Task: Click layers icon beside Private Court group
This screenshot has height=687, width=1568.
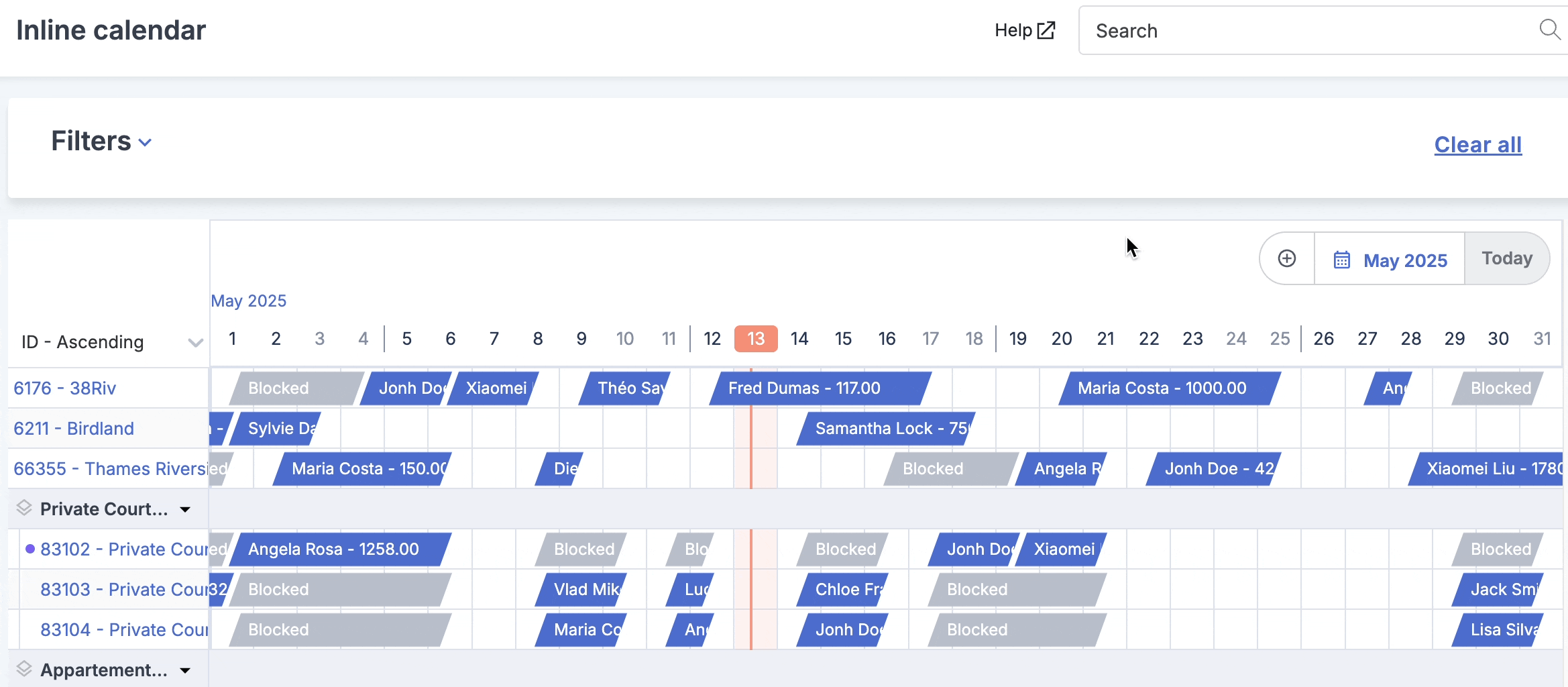Action: coord(24,508)
